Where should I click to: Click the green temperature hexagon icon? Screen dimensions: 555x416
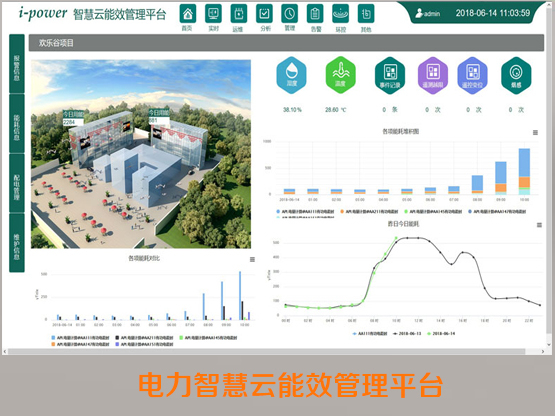pyautogui.click(x=341, y=75)
